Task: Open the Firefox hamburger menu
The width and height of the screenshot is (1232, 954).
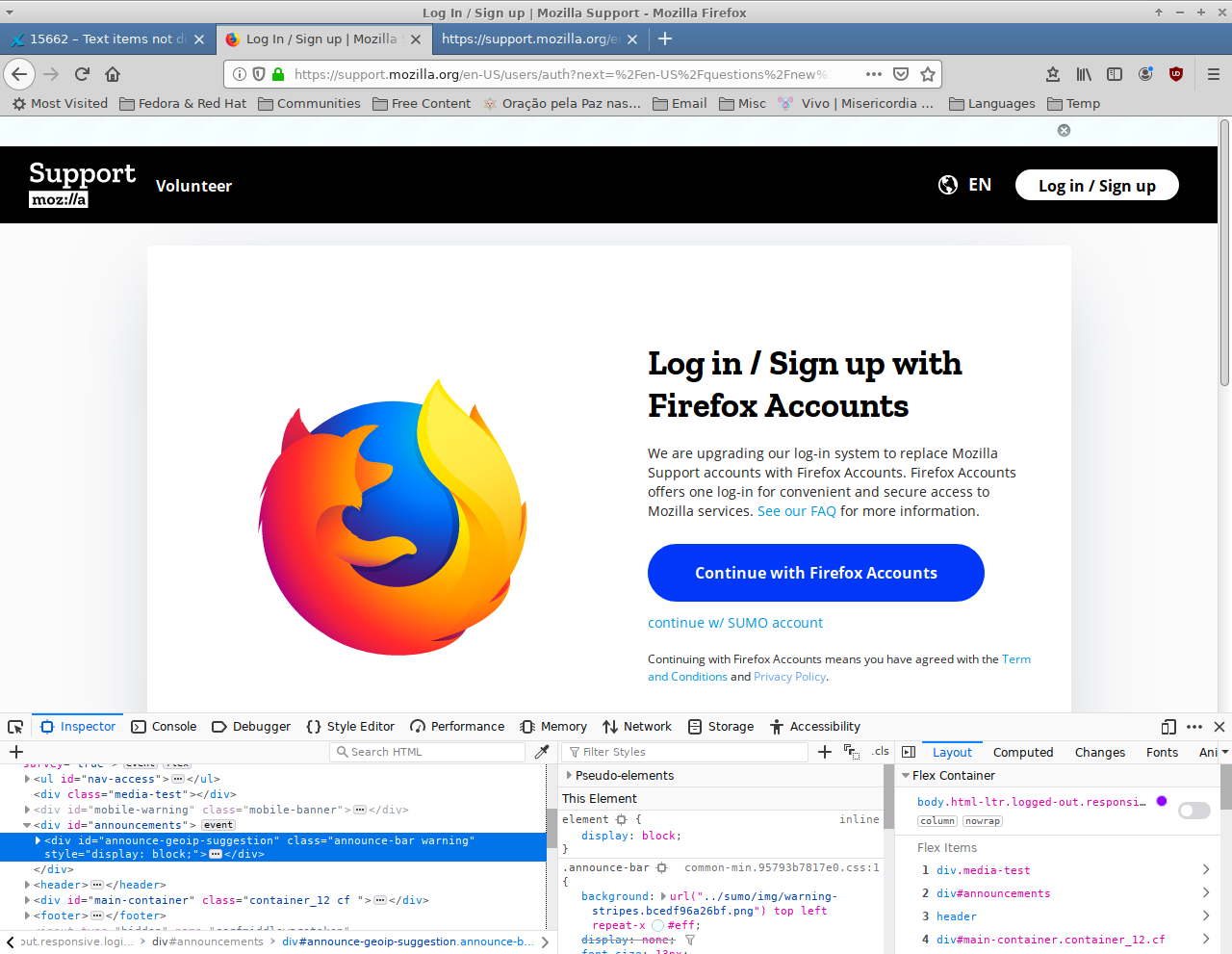Action: (x=1214, y=74)
